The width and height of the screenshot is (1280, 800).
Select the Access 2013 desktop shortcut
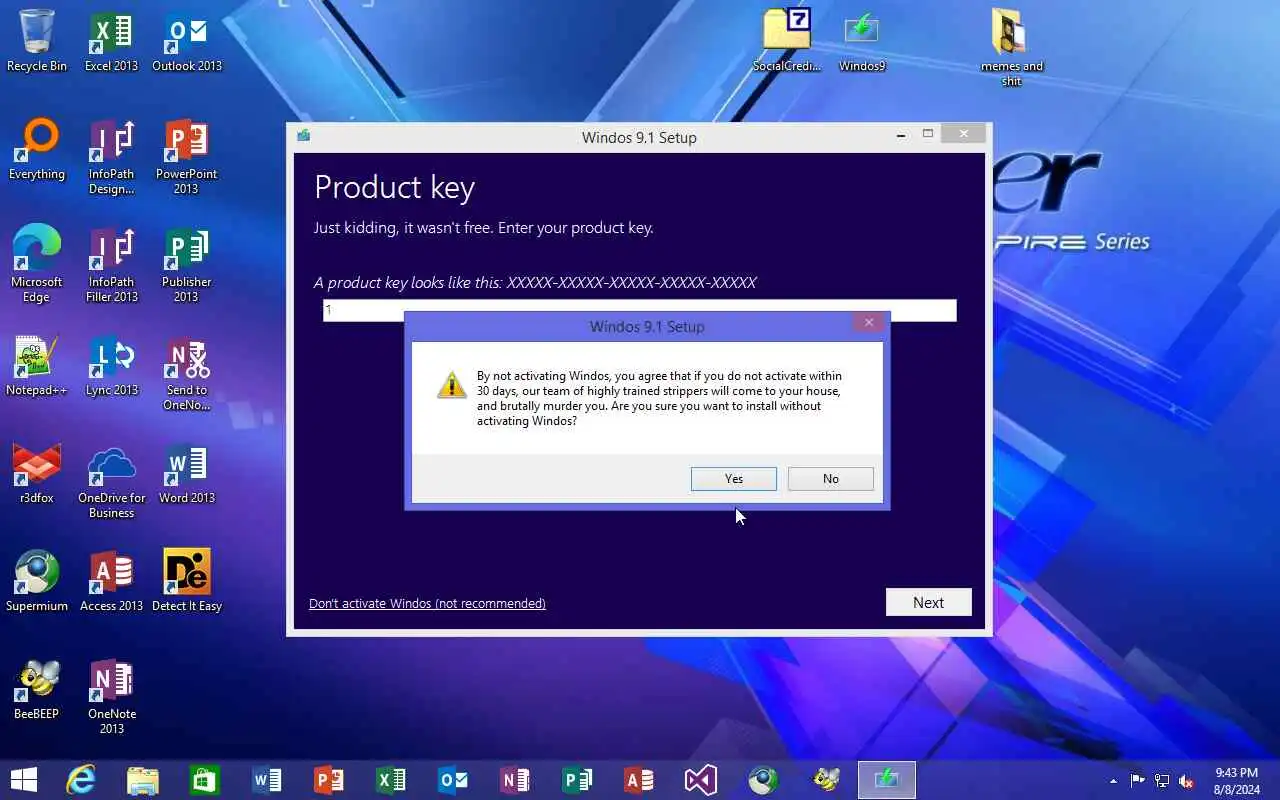click(112, 581)
